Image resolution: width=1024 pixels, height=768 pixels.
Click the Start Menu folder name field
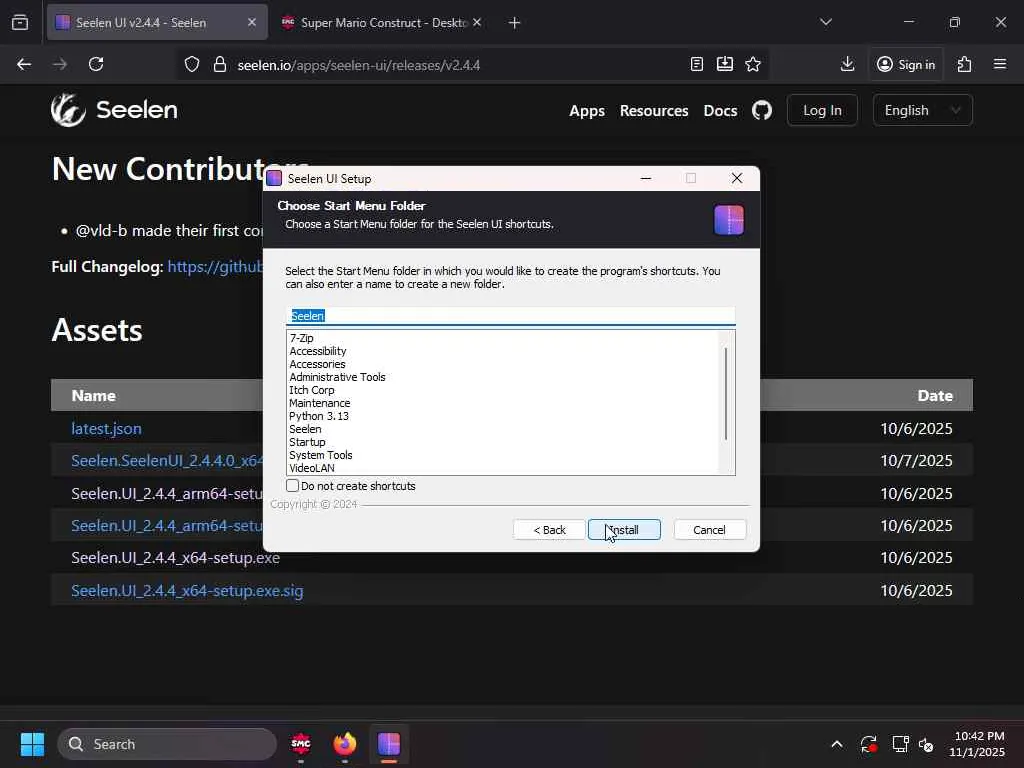[511, 315]
